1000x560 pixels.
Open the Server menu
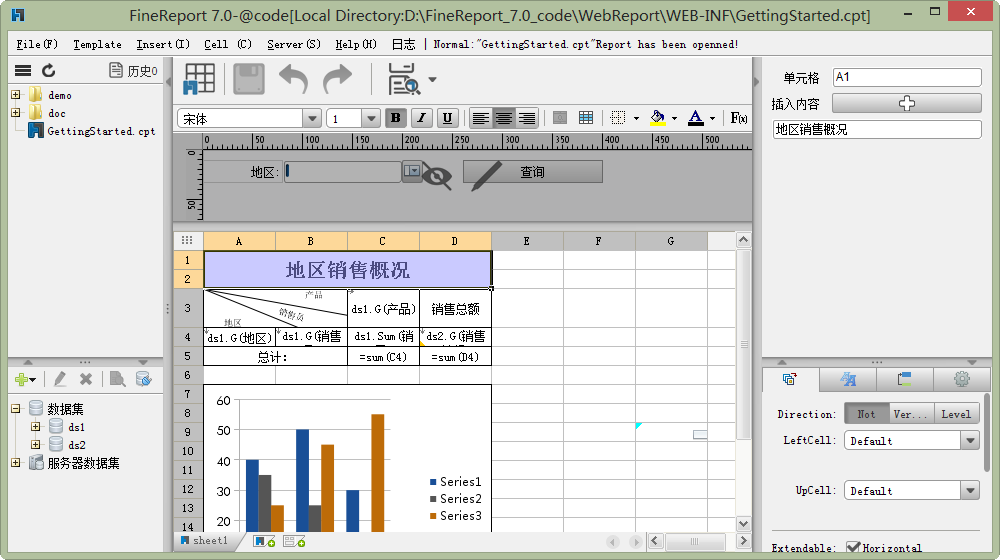point(293,44)
